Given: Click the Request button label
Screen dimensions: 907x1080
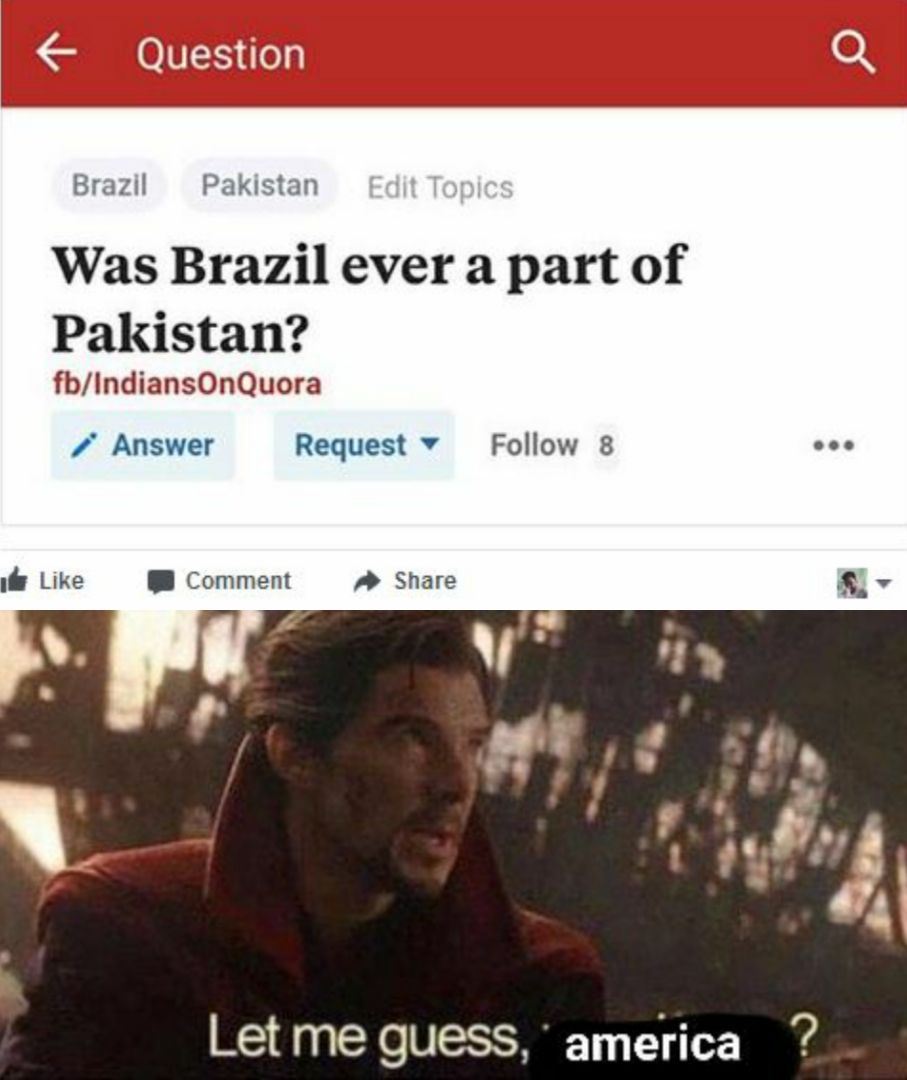Looking at the screenshot, I should click(x=350, y=445).
